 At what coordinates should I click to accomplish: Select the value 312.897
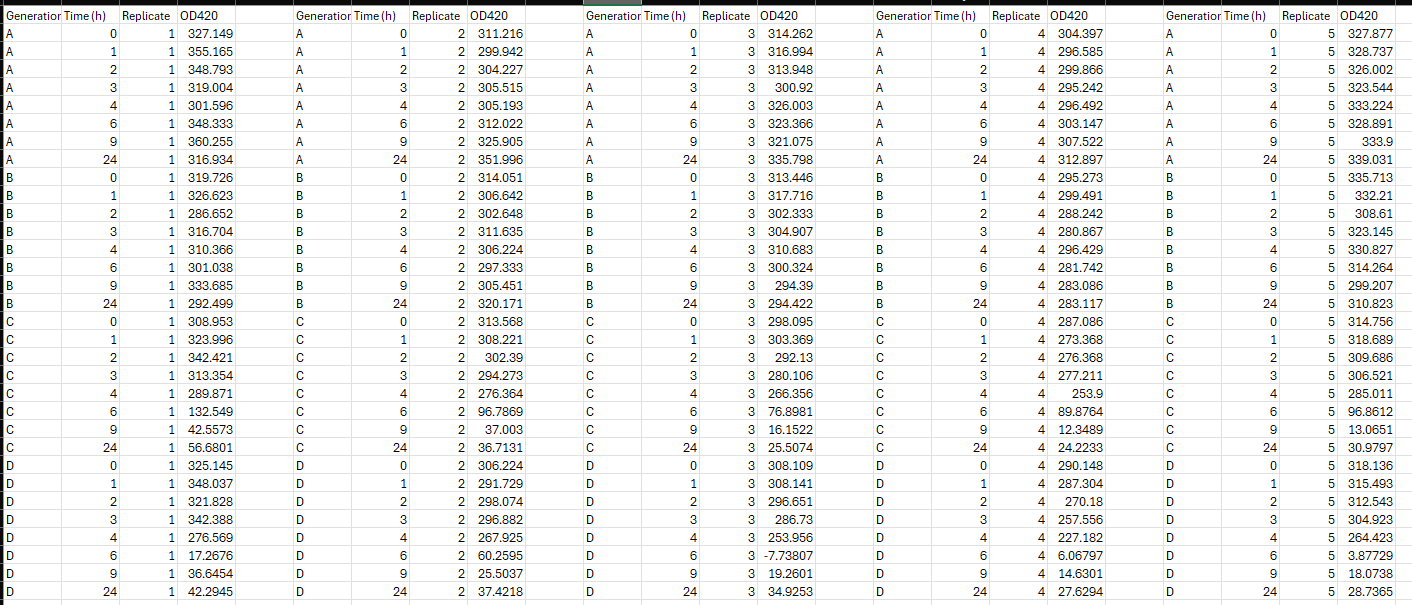click(1078, 160)
